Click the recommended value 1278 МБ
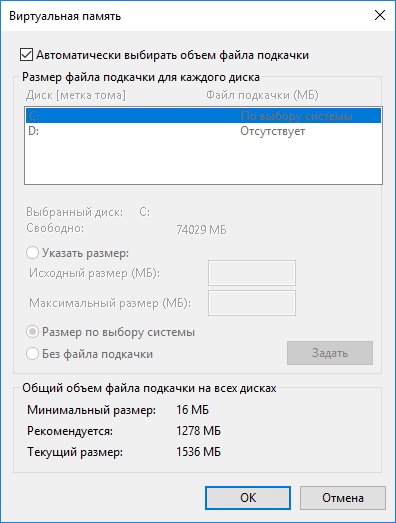Viewport: 396px width, 523px height. click(199, 431)
